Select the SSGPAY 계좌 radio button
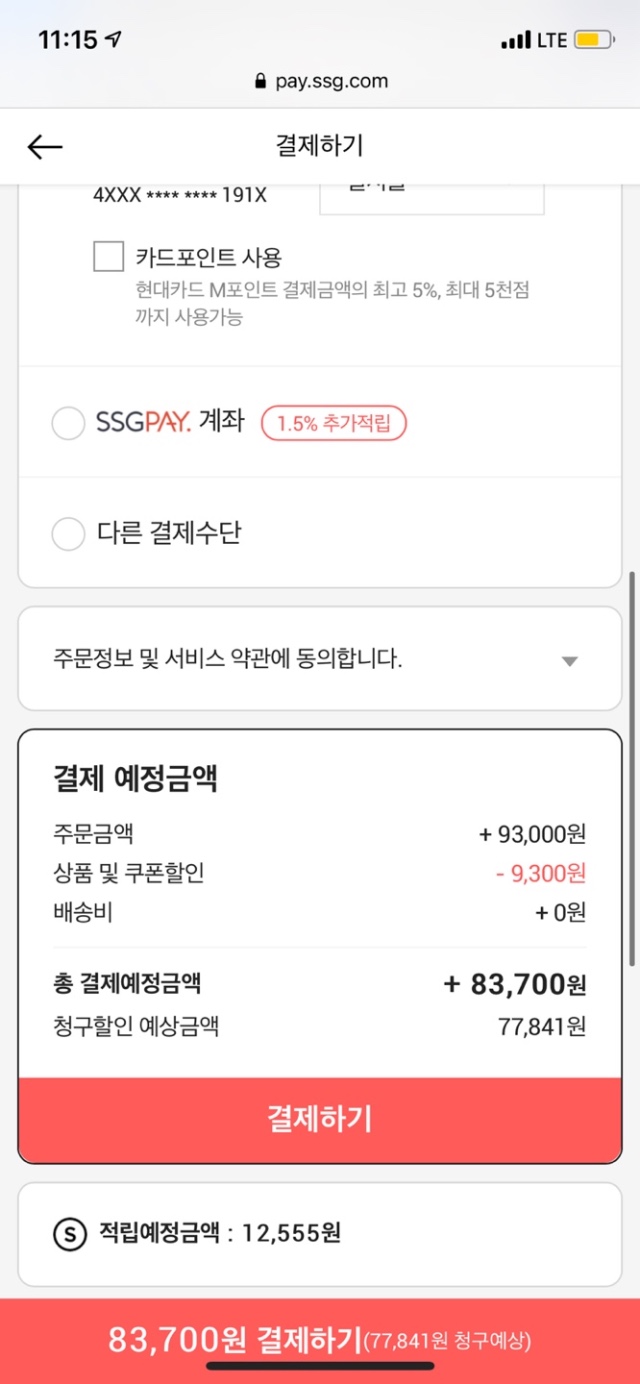This screenshot has height=1384, width=640. pos(68,424)
